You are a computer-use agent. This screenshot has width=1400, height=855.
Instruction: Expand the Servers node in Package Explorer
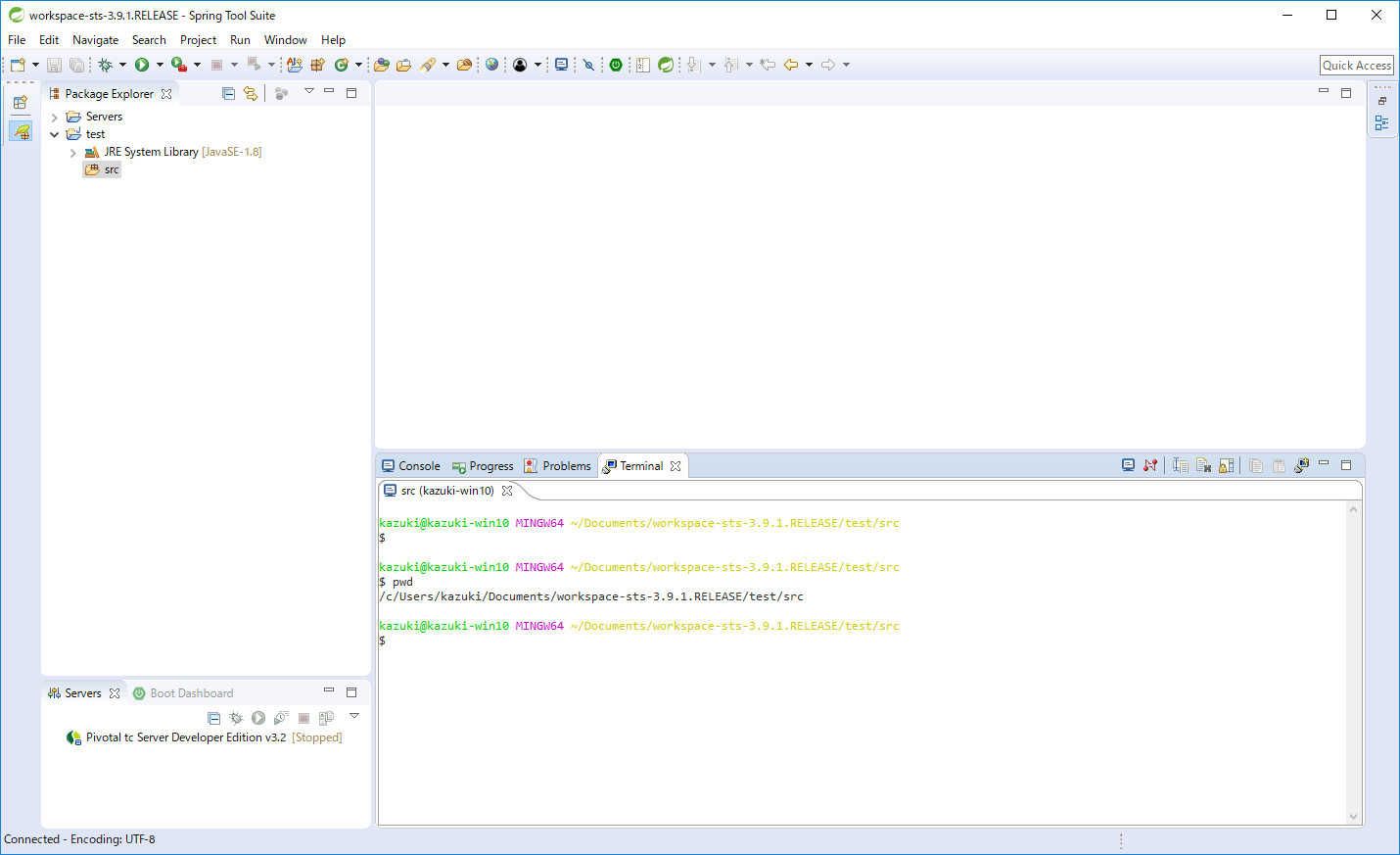55,116
